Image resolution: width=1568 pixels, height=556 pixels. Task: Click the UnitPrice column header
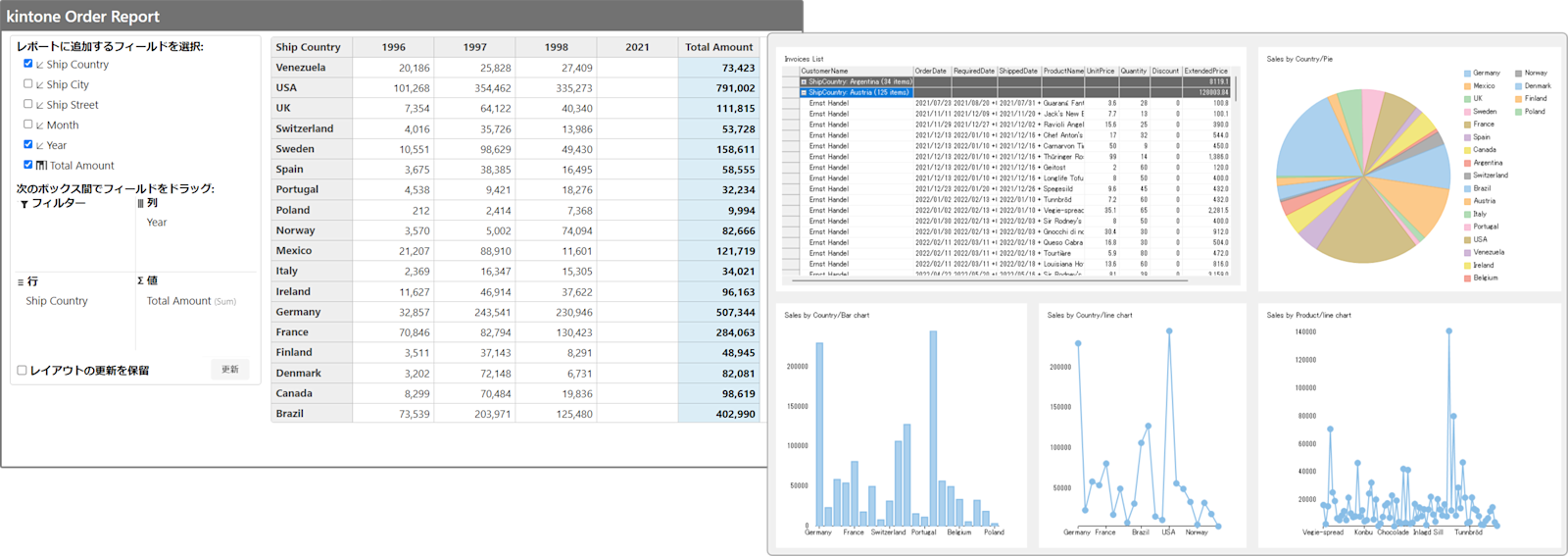pyautogui.click(x=1102, y=71)
